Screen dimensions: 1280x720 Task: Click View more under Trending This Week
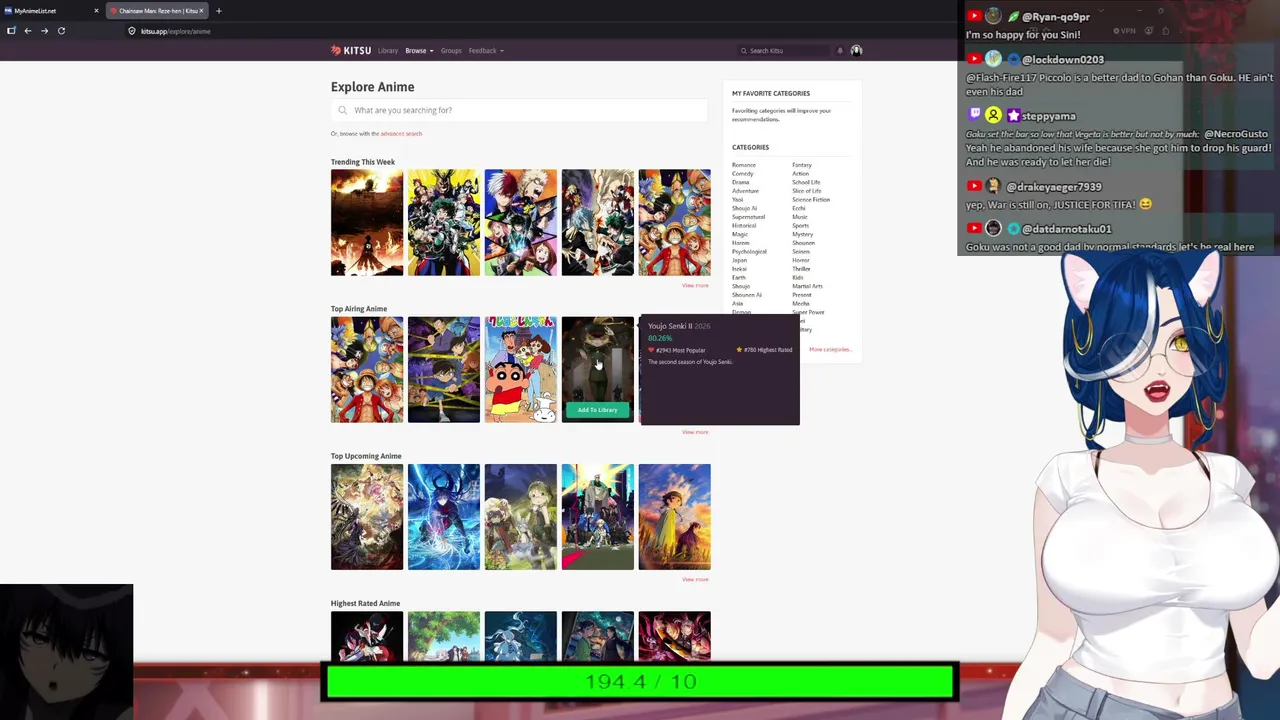(695, 286)
